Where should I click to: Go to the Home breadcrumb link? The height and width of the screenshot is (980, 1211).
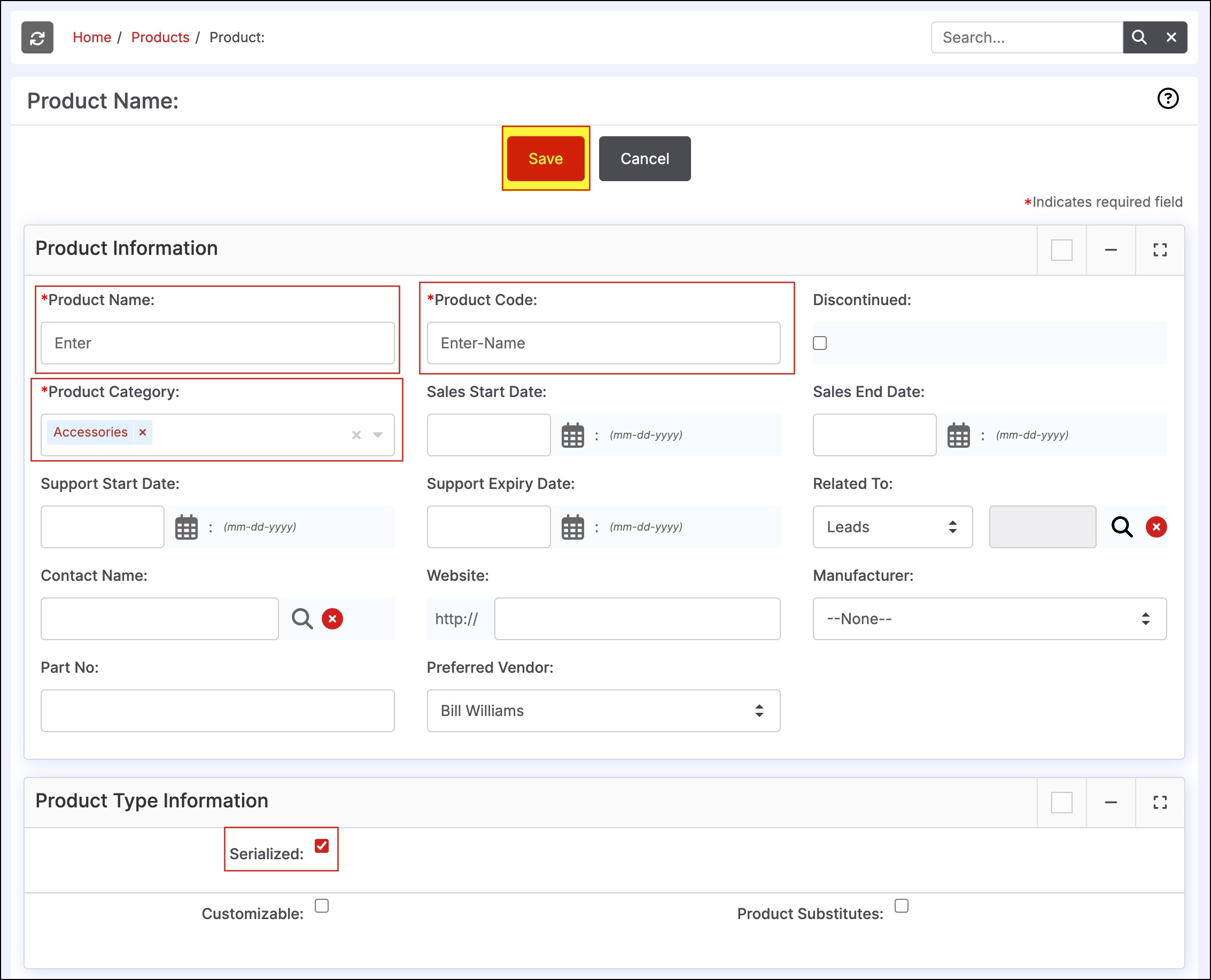[x=92, y=37]
